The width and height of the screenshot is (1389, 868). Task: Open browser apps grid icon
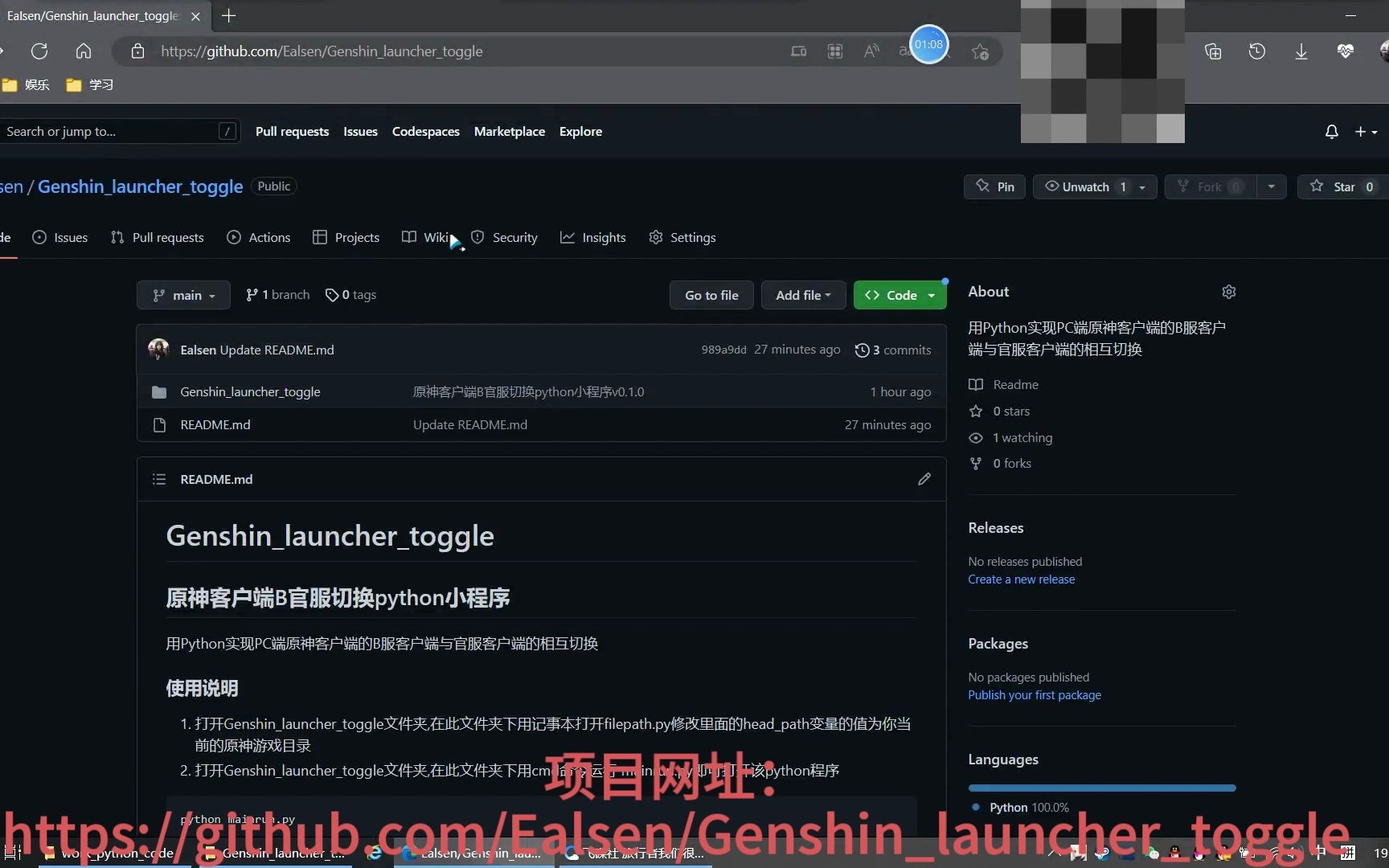click(x=835, y=51)
